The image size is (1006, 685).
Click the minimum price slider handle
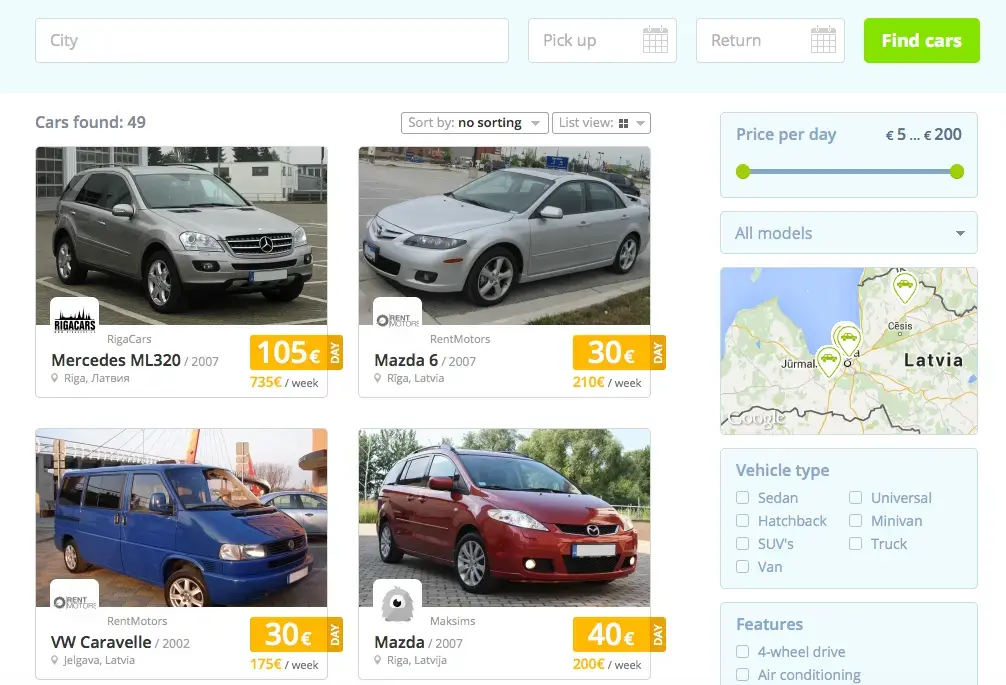[x=743, y=171]
